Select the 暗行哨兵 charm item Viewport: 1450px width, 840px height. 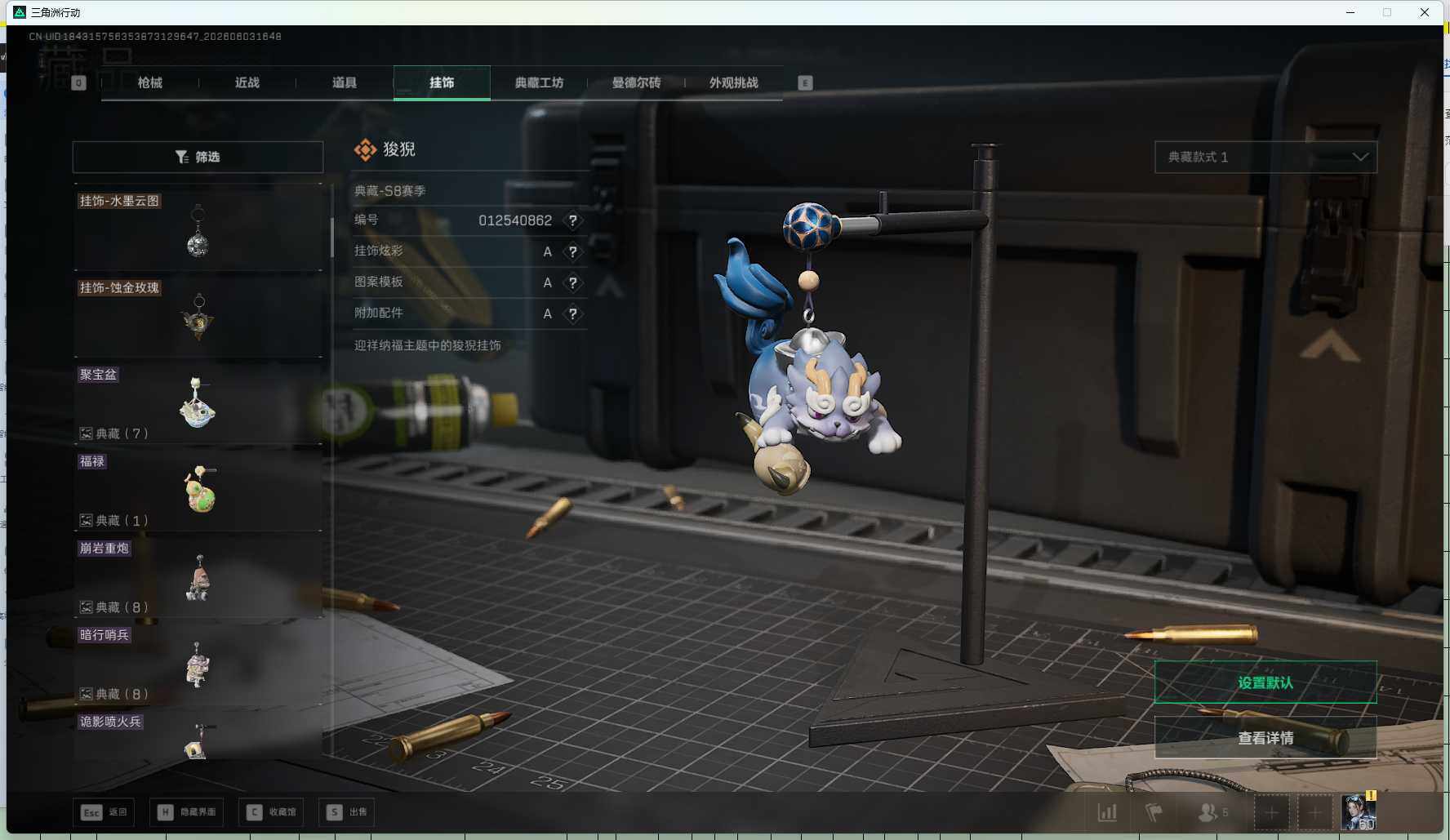coord(198,663)
